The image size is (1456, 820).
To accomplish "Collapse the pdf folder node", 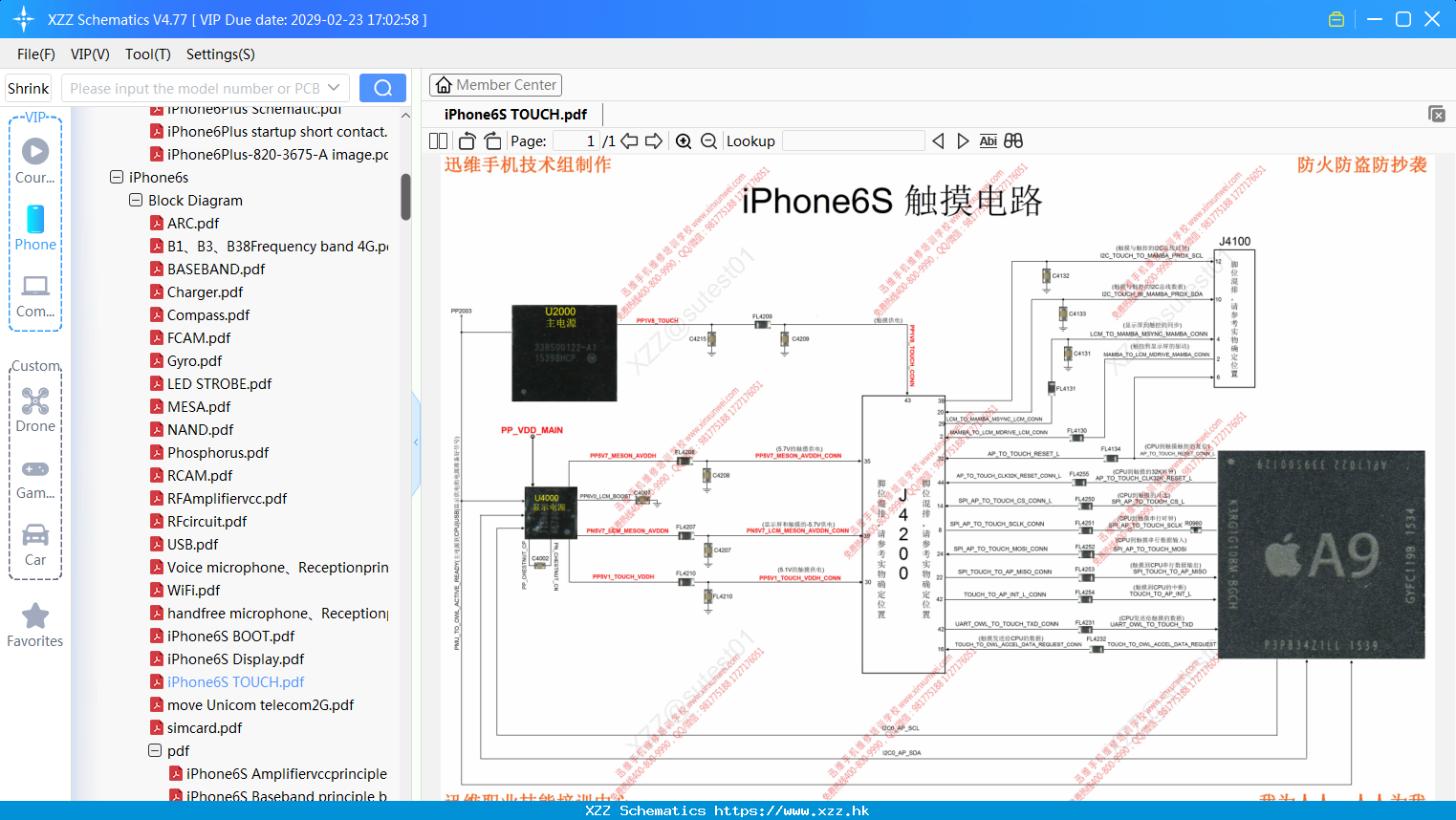I will (155, 750).
